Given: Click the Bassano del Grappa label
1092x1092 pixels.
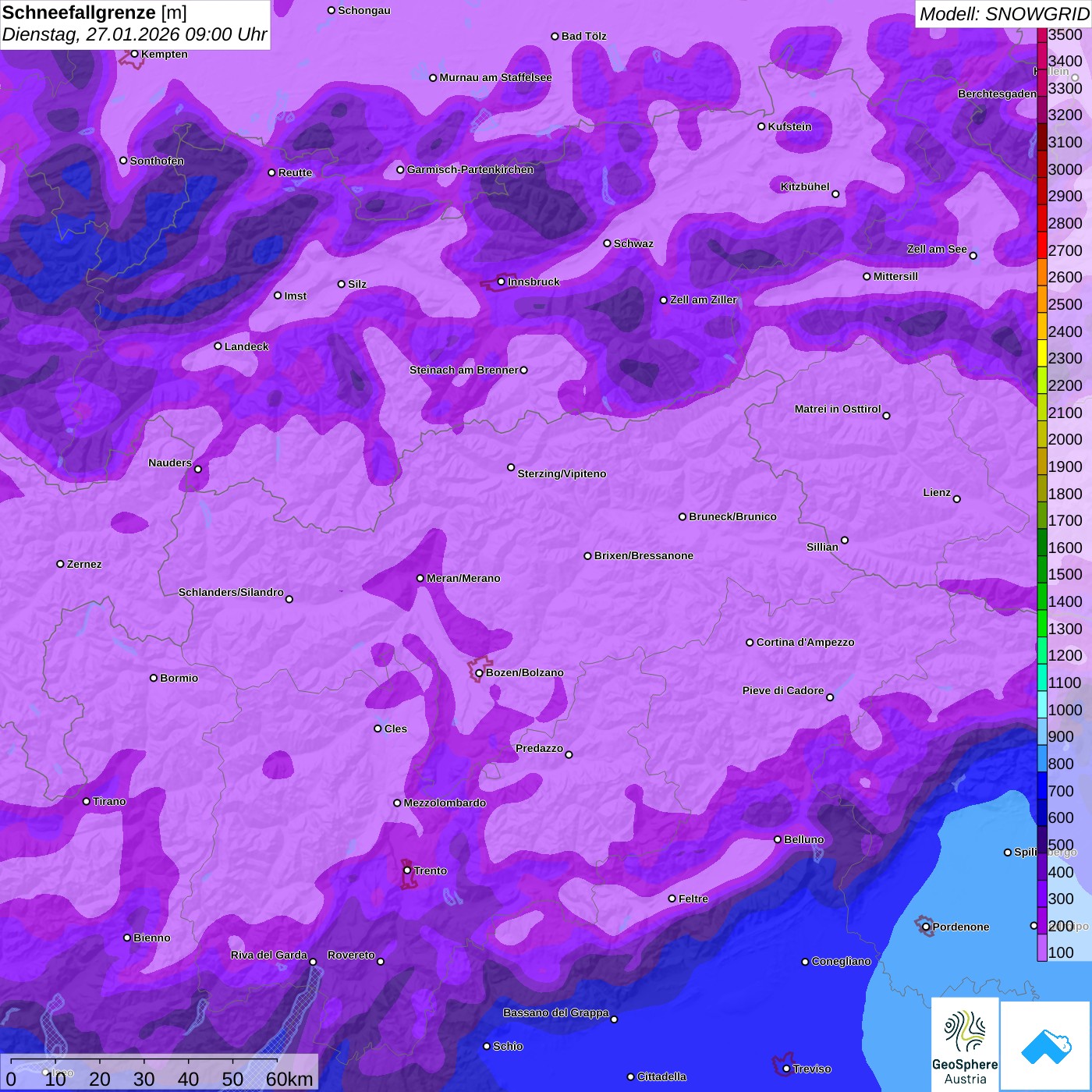Looking at the screenshot, I should click(556, 1012).
